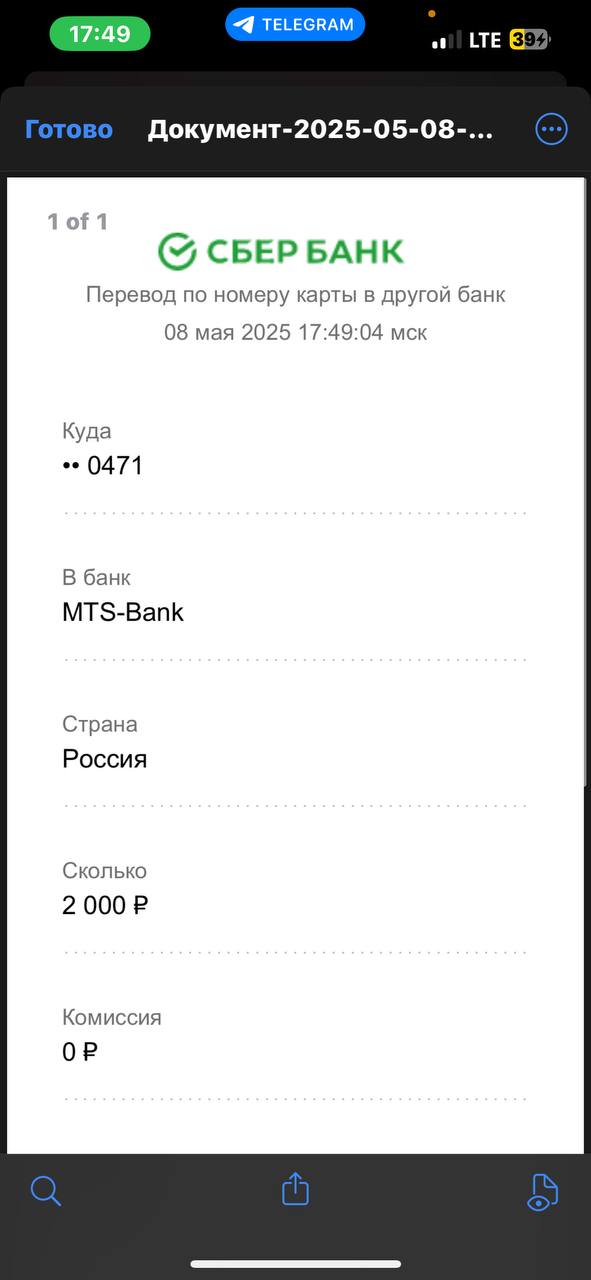Image resolution: width=591 pixels, height=1280 pixels.
Task: Select the Россия country value
Action: pyautogui.click(x=105, y=758)
